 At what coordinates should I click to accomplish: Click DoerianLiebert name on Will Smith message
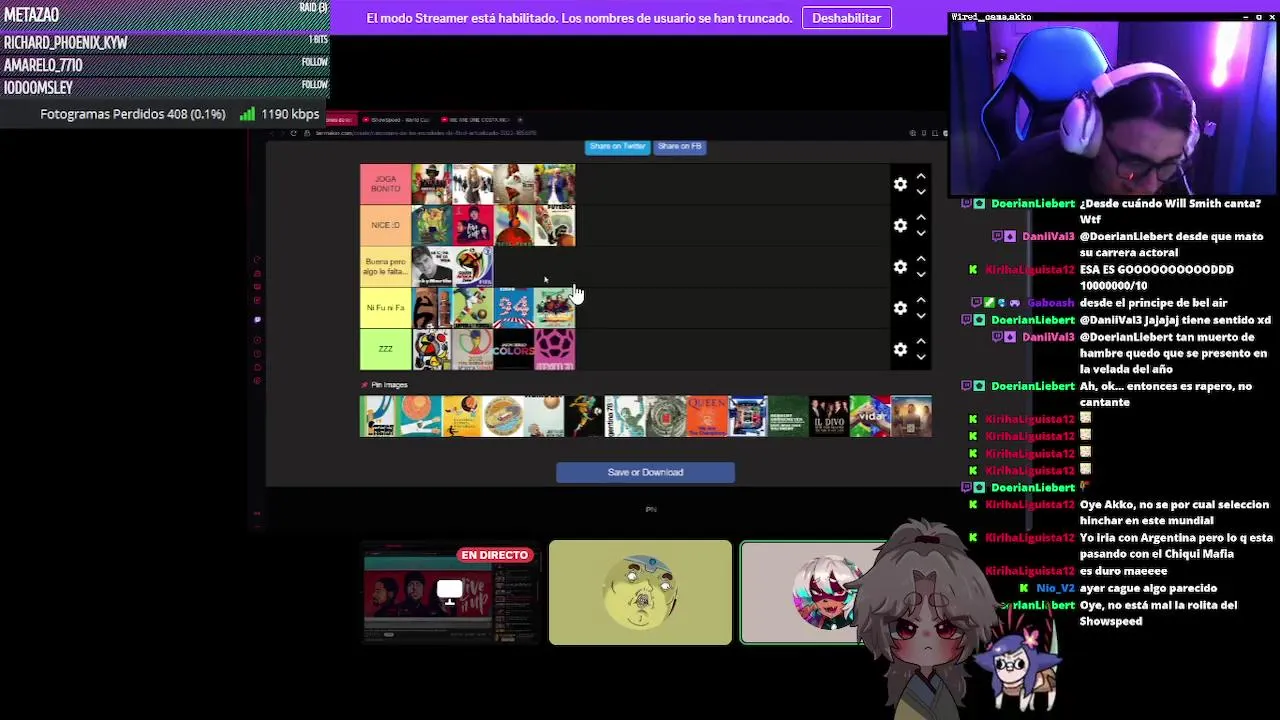click(x=1032, y=204)
